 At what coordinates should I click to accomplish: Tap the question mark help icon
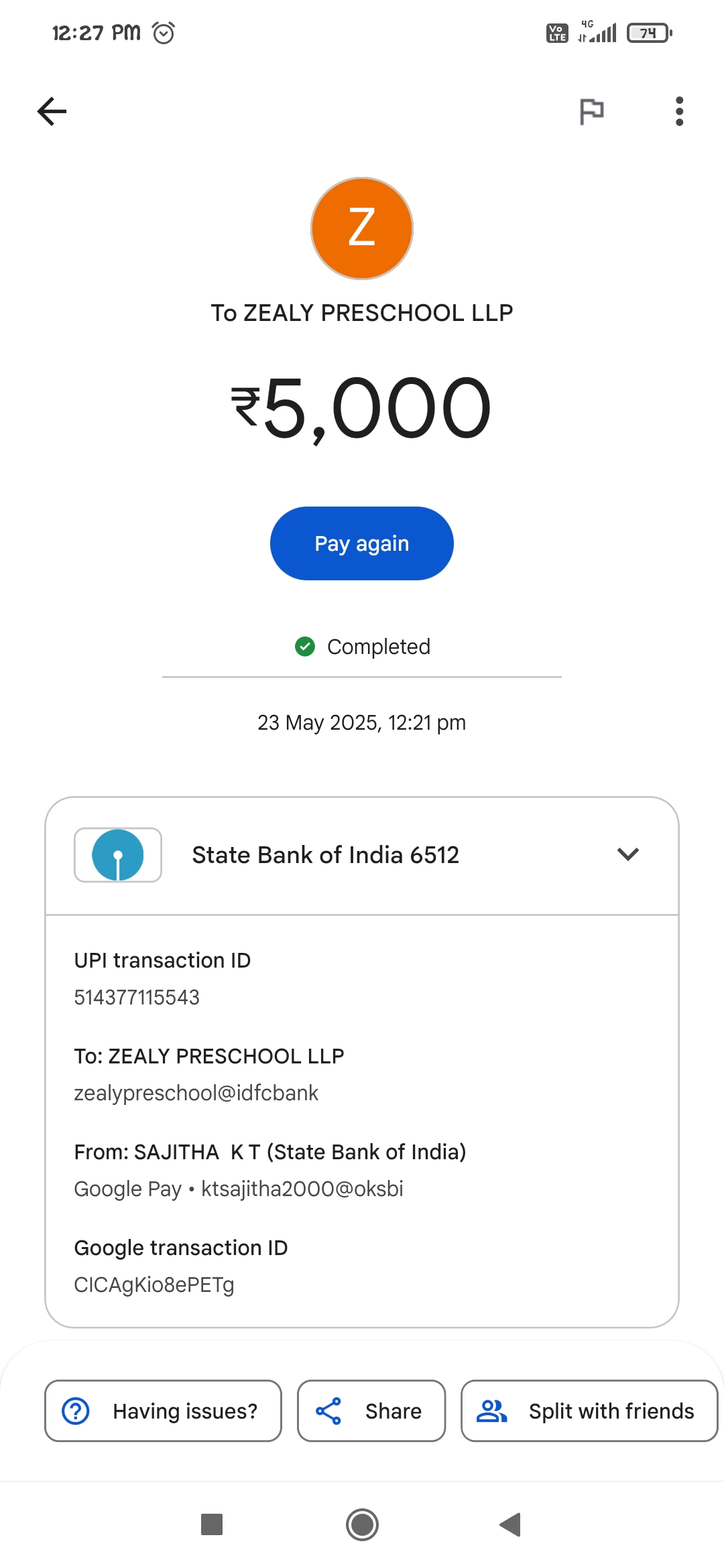coord(76,1411)
